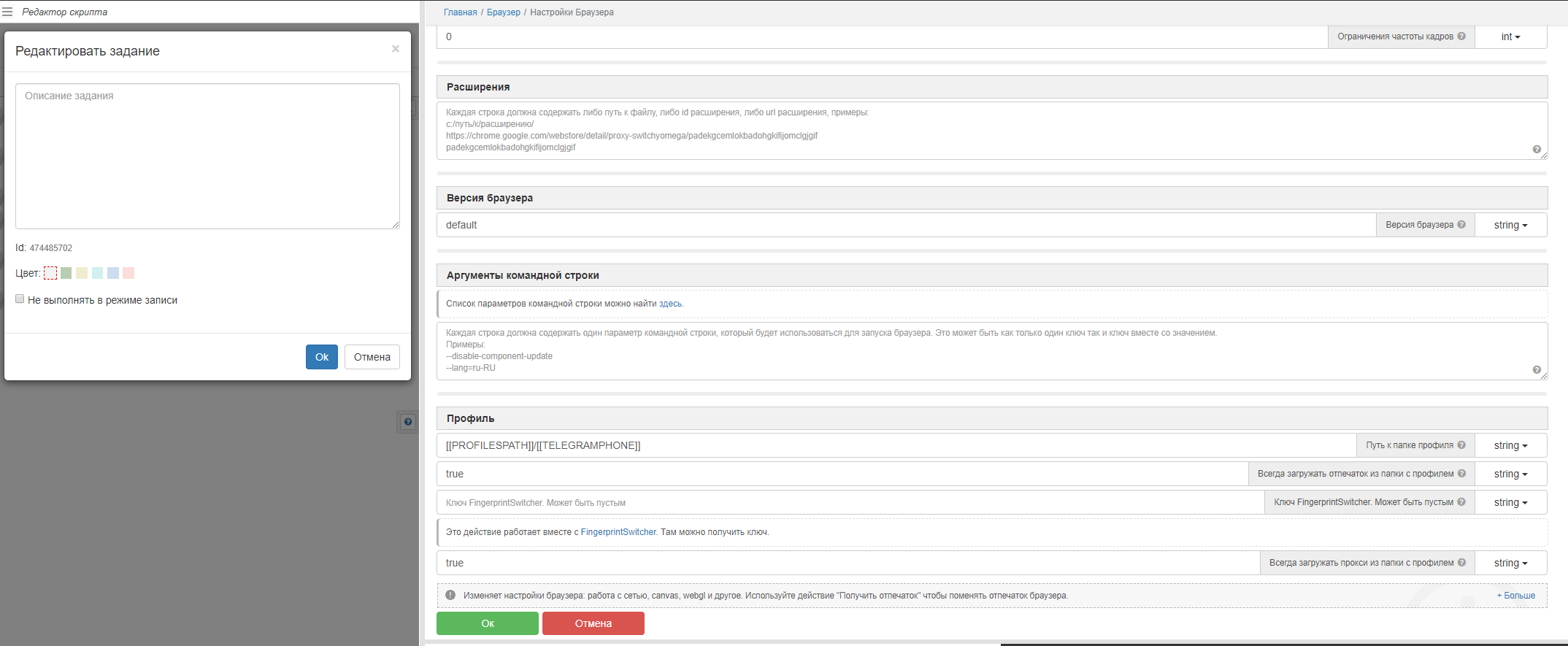Enable 'Не выполнять в режиме записи' checkbox

[20, 299]
